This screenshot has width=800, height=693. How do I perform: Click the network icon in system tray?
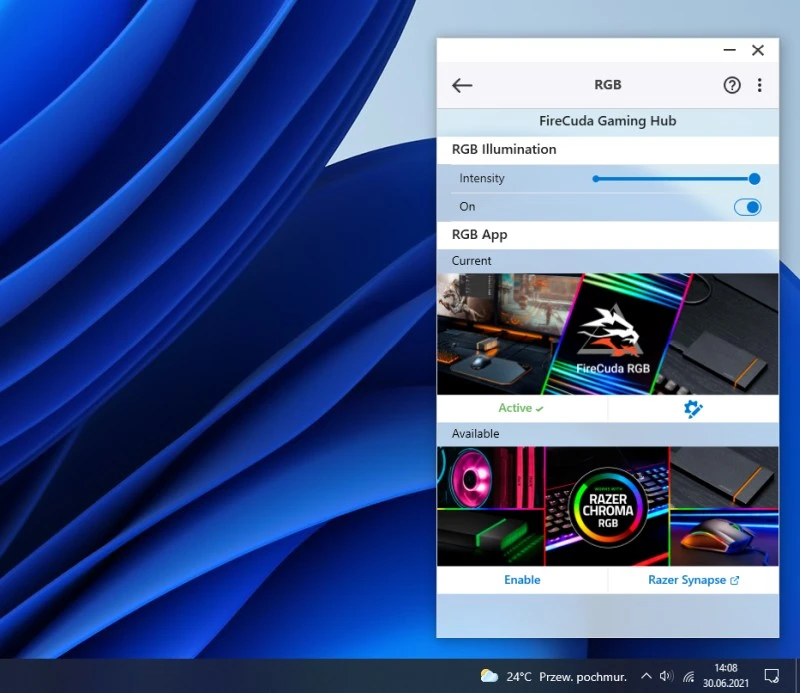(689, 676)
